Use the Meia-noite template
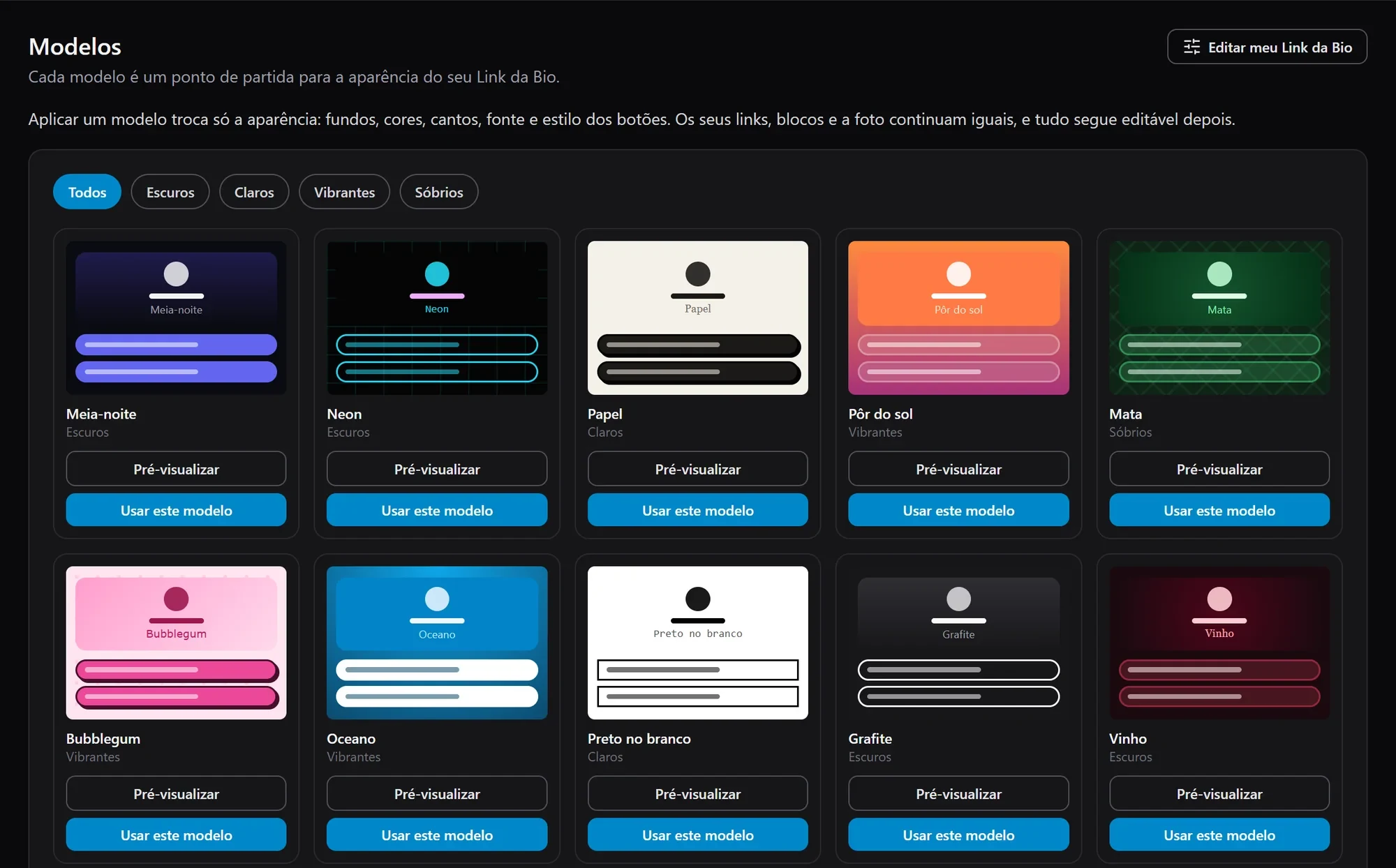 click(x=176, y=510)
